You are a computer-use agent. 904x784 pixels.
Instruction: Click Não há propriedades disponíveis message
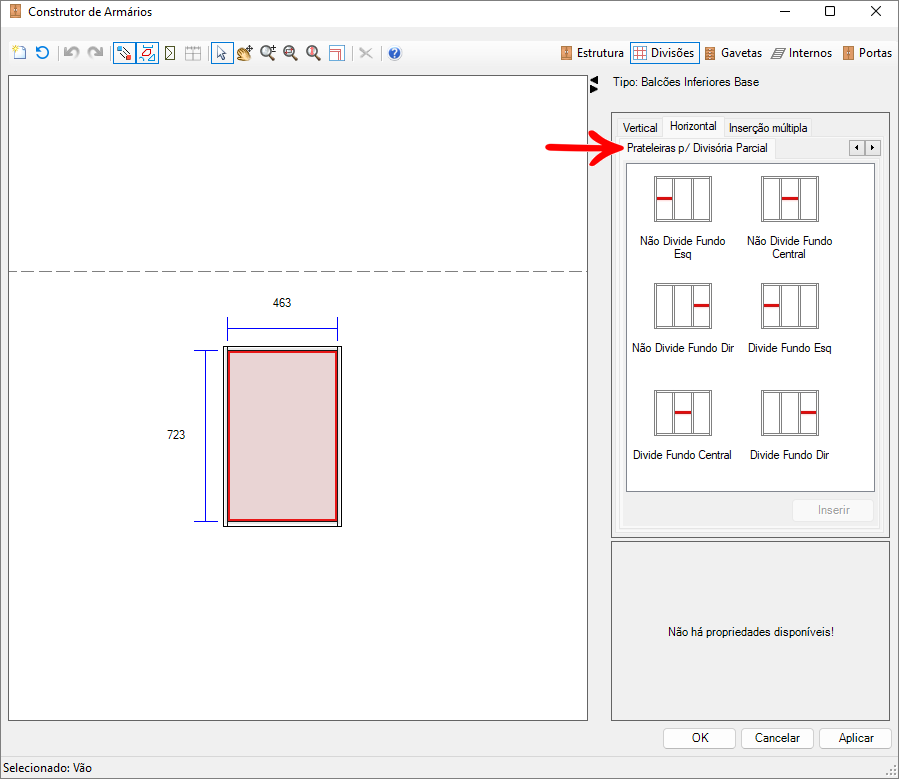751,633
